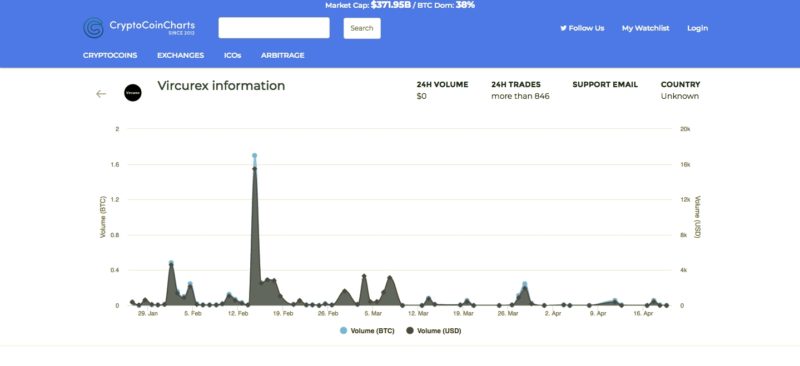
Task: Open the EXCHANGES menu
Action: pos(181,55)
